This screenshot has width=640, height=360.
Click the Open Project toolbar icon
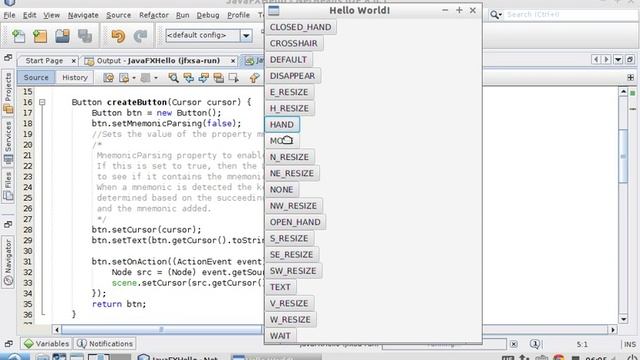coord(62,36)
